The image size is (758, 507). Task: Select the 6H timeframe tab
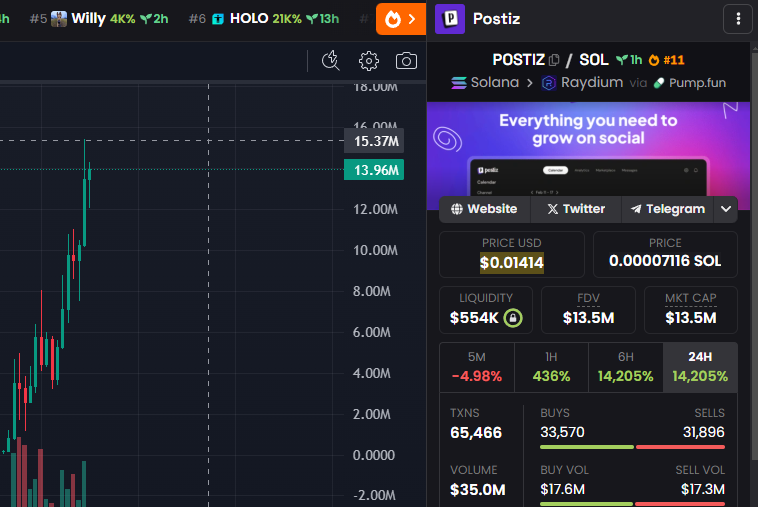(626, 367)
